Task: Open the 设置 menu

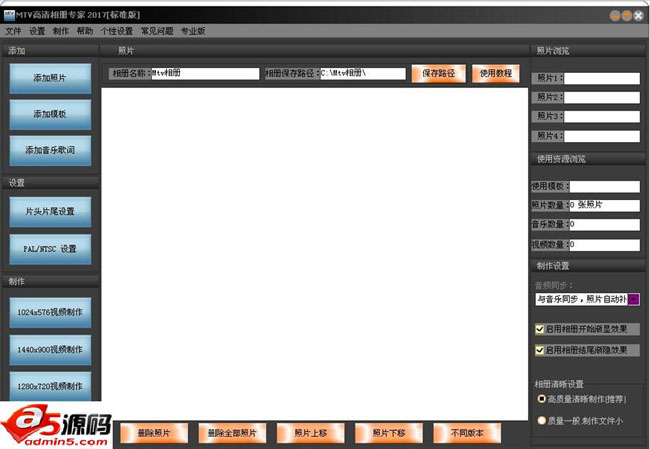Action: (x=37, y=31)
